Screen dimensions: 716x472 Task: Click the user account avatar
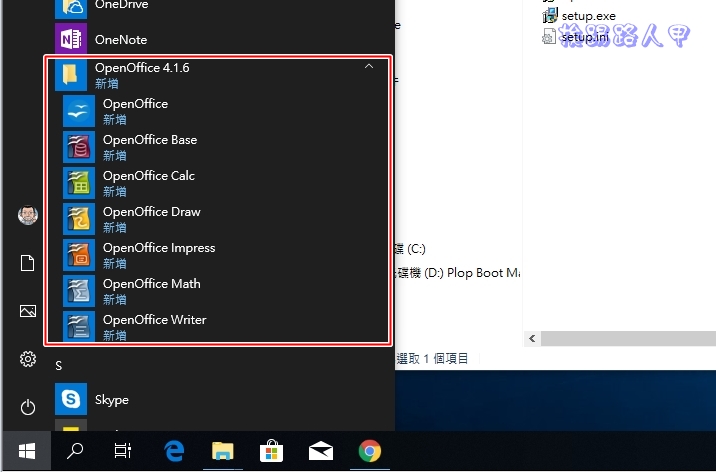pos(27,215)
